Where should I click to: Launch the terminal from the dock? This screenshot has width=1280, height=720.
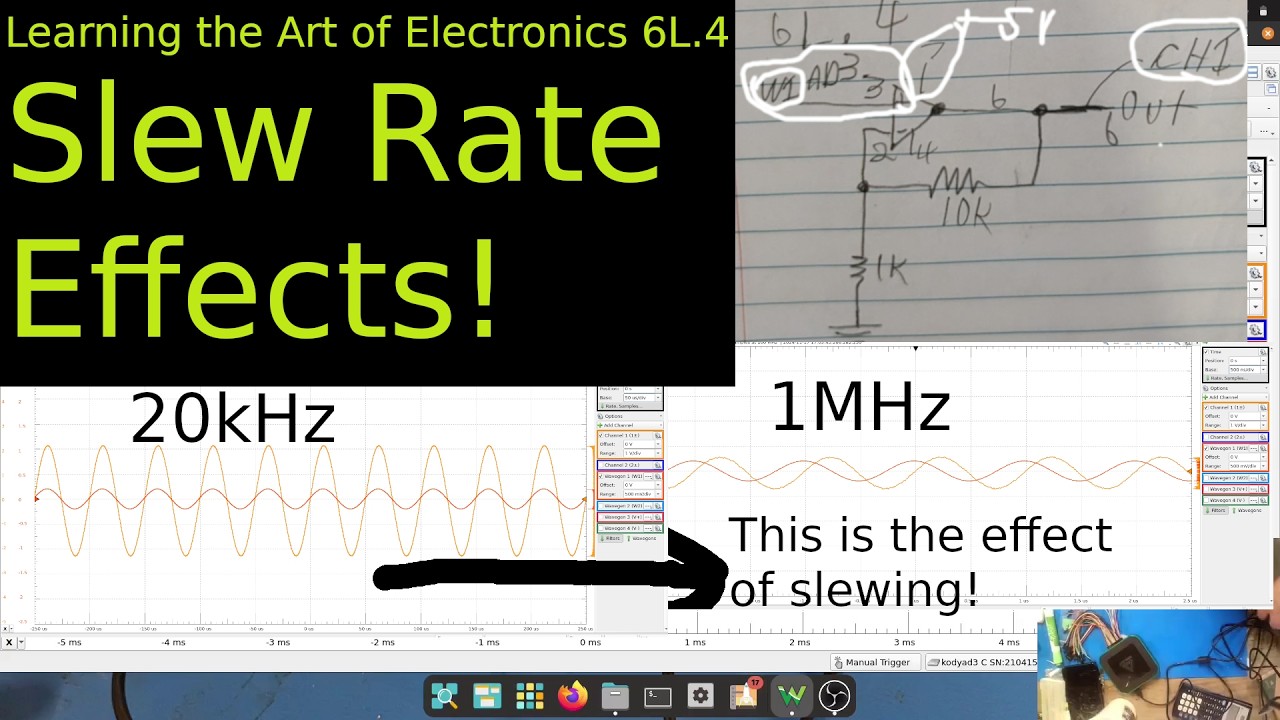coord(658,696)
